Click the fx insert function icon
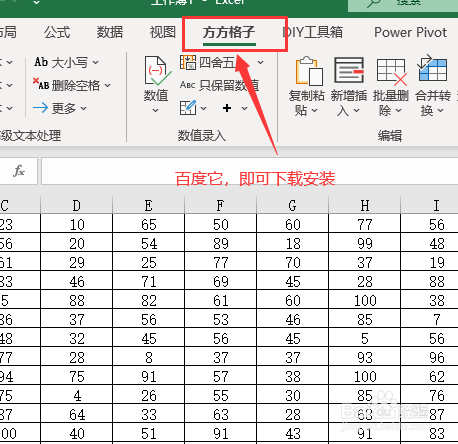458x444 pixels. (19, 171)
